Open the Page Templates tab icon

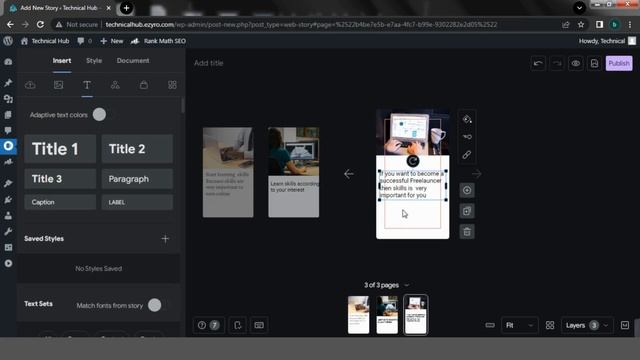pos(172,85)
